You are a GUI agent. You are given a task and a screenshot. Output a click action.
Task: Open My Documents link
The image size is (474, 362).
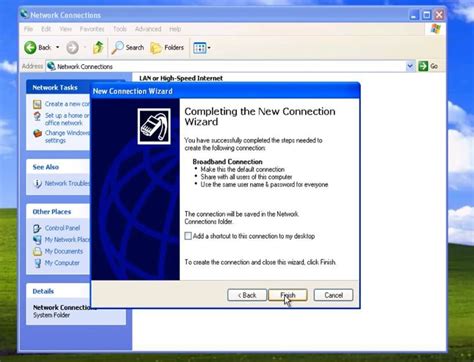[x=64, y=251]
